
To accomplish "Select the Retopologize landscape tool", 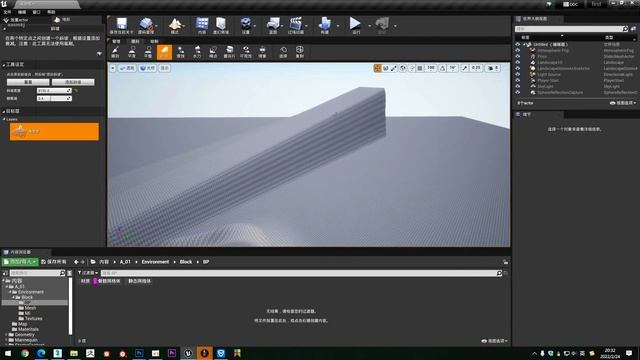I will tap(229, 52).
